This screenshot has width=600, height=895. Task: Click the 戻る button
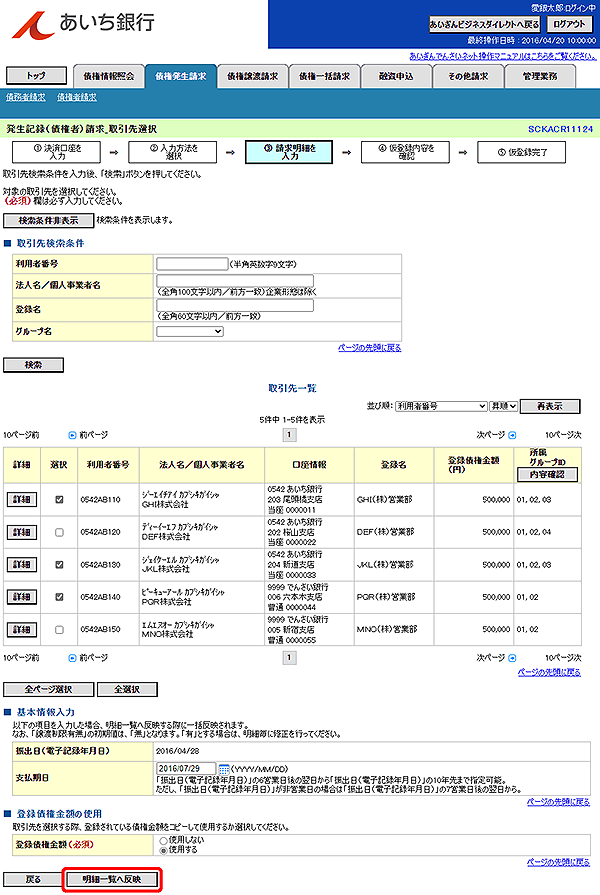coord(34,880)
